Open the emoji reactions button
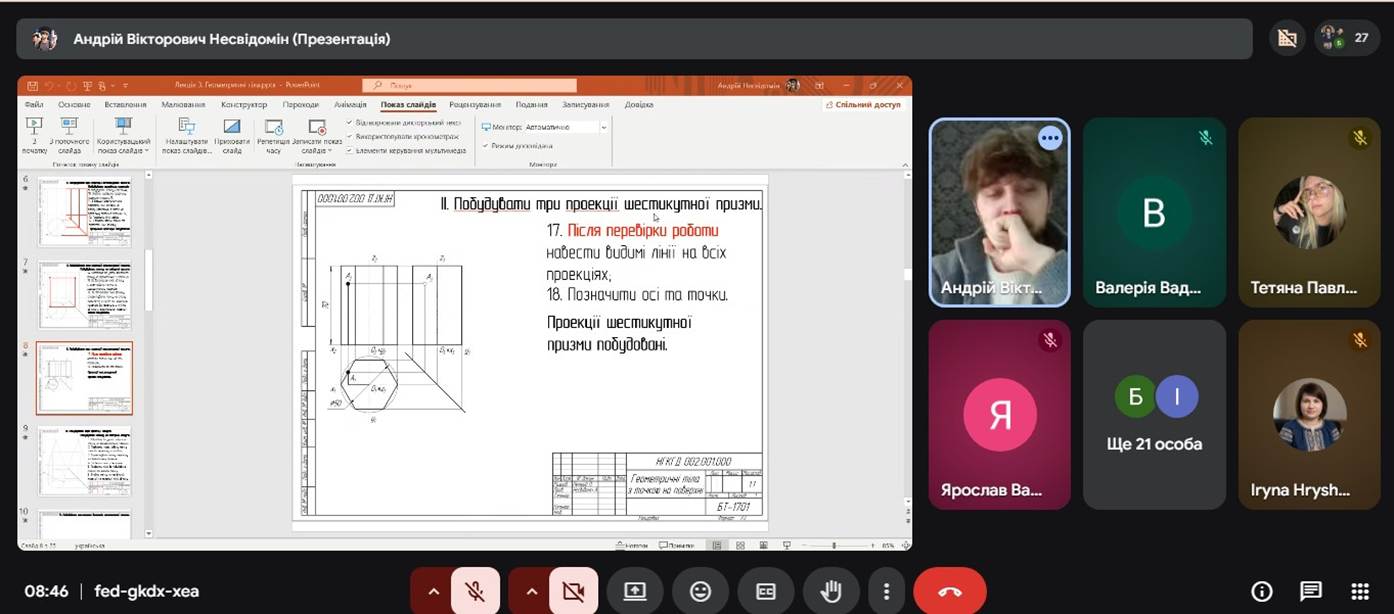This screenshot has height=614, width=1394. tap(700, 591)
